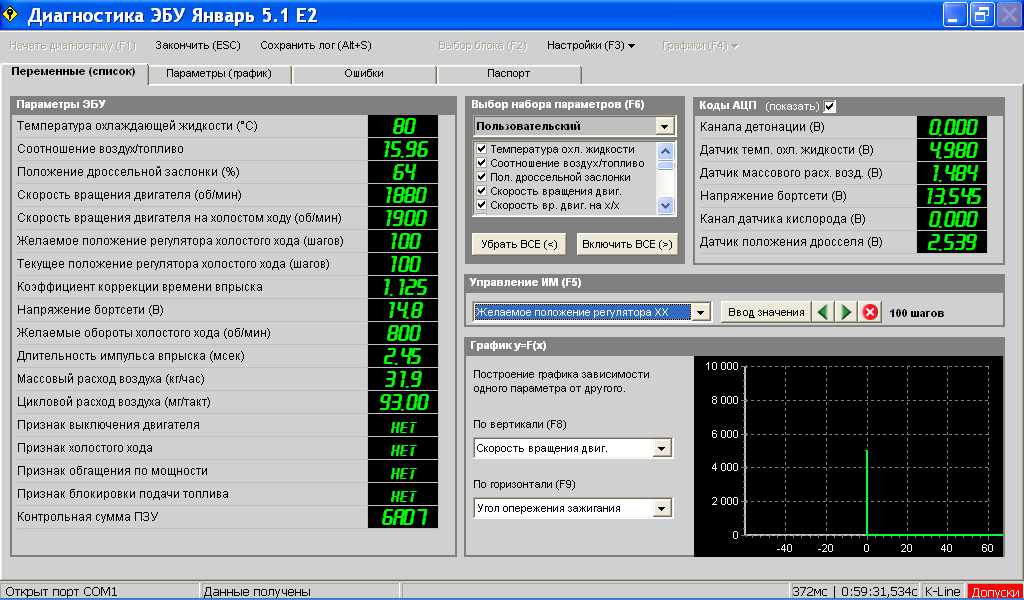Viewport: 1024px width, 600px height.
Task: Open the 'Настройки (F3)' menu
Action: click(591, 46)
